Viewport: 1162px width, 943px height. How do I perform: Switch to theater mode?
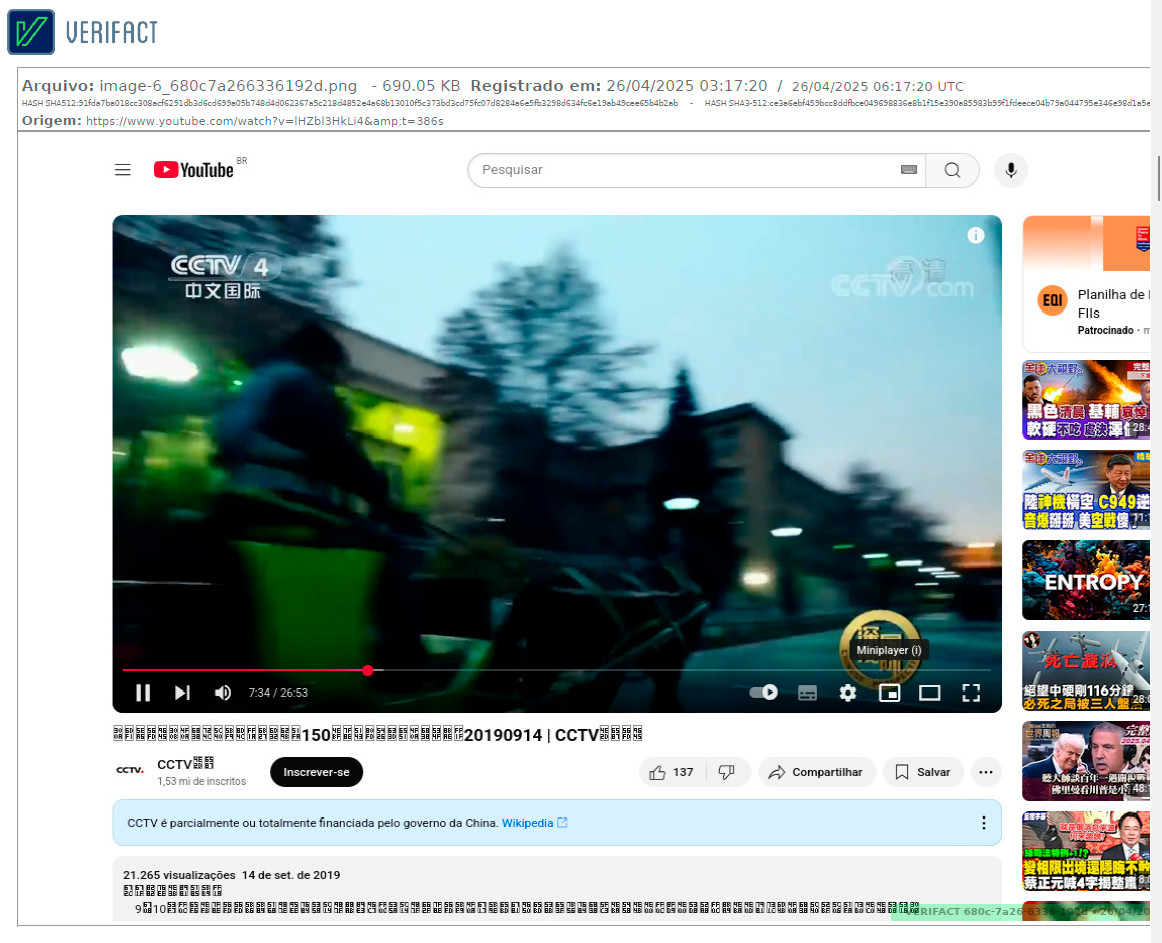click(x=929, y=692)
